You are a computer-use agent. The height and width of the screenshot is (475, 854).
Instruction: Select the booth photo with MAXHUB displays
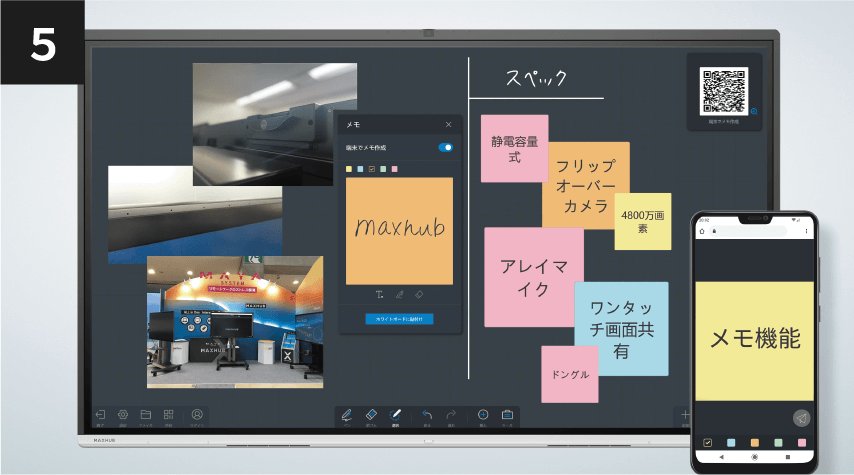pyautogui.click(x=235, y=321)
